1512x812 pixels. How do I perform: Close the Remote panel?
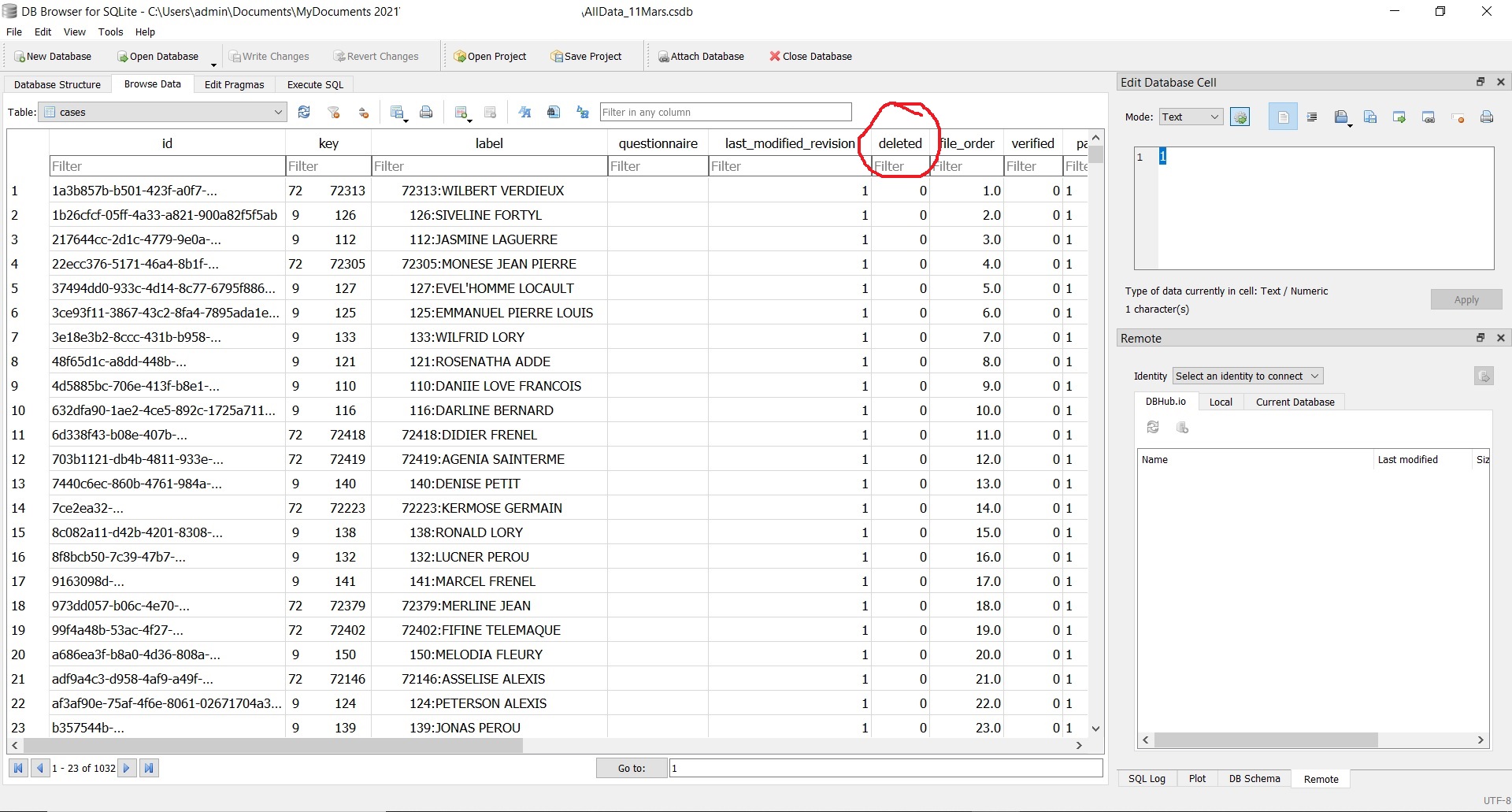1501,338
